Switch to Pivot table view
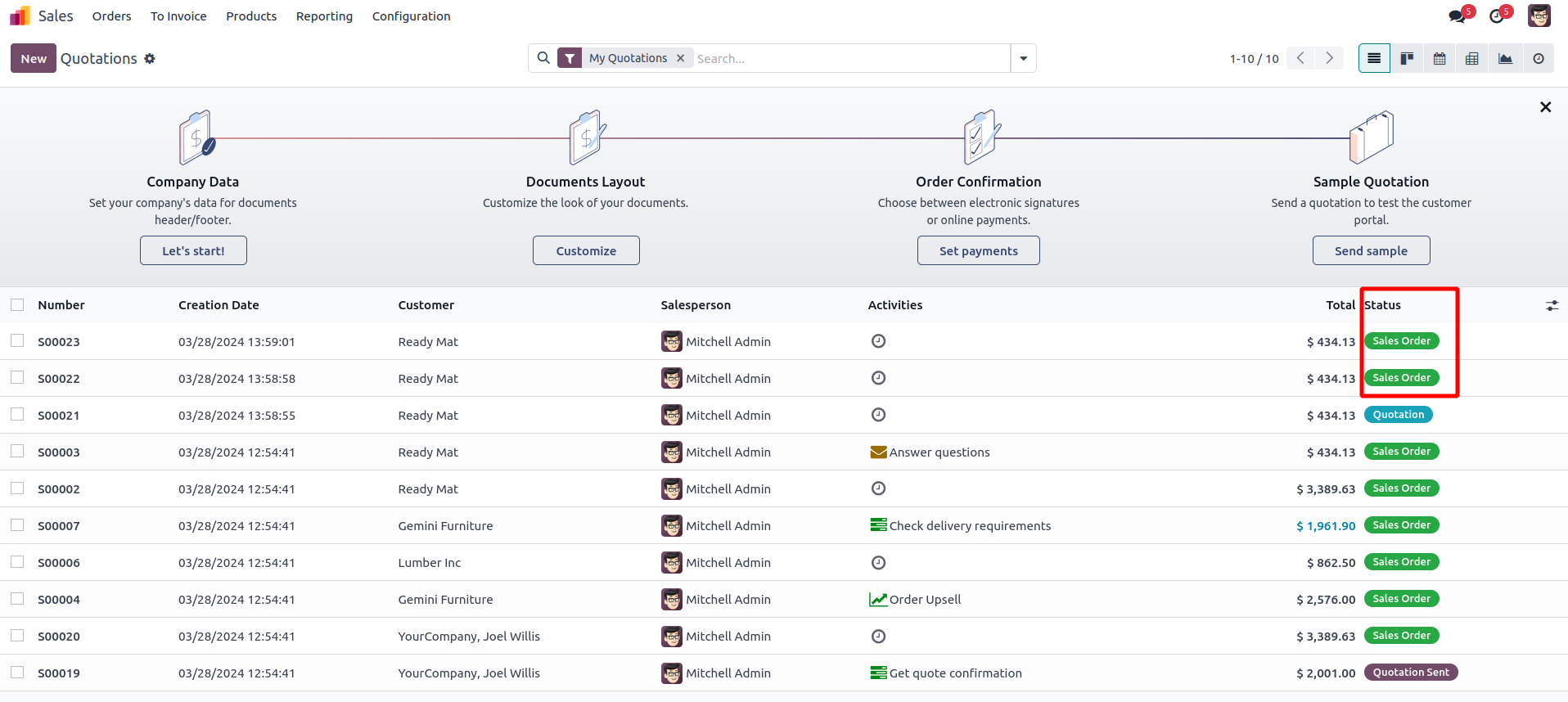Viewport: 1568px width, 702px height. (1472, 59)
